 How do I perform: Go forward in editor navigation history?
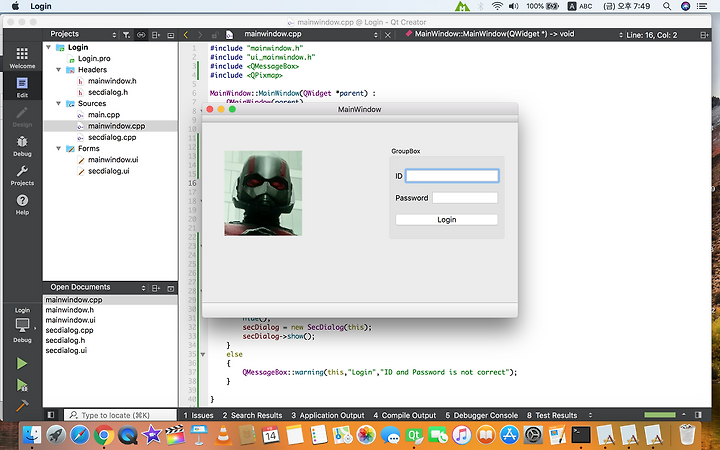click(x=200, y=34)
